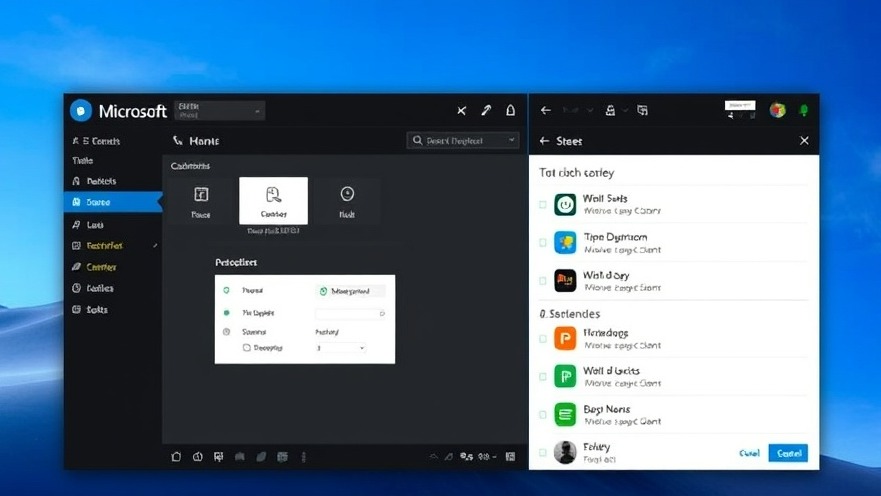Expand the search box dropdown arrow

511,140
